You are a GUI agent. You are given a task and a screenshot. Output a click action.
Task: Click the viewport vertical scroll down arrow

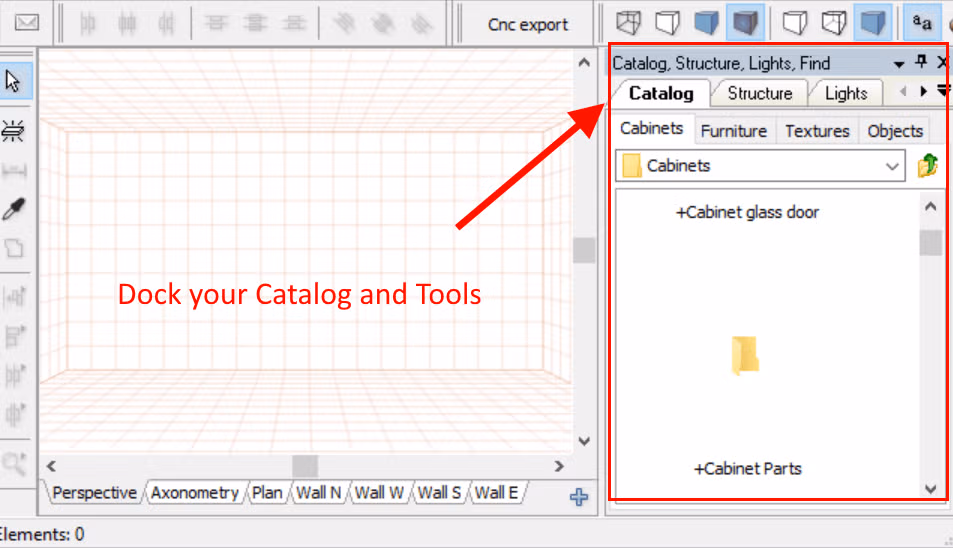(584, 441)
